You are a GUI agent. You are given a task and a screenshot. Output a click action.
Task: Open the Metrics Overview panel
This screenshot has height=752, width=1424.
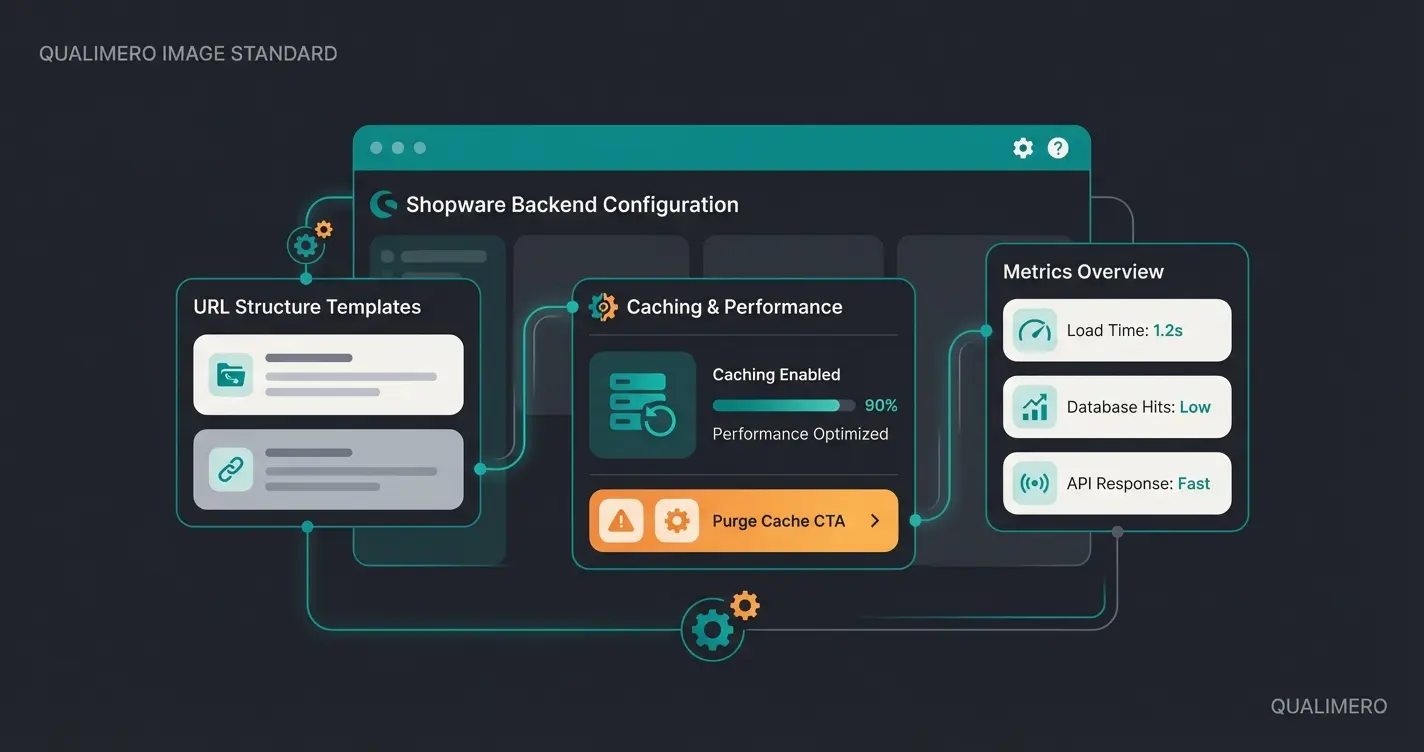click(x=1082, y=271)
